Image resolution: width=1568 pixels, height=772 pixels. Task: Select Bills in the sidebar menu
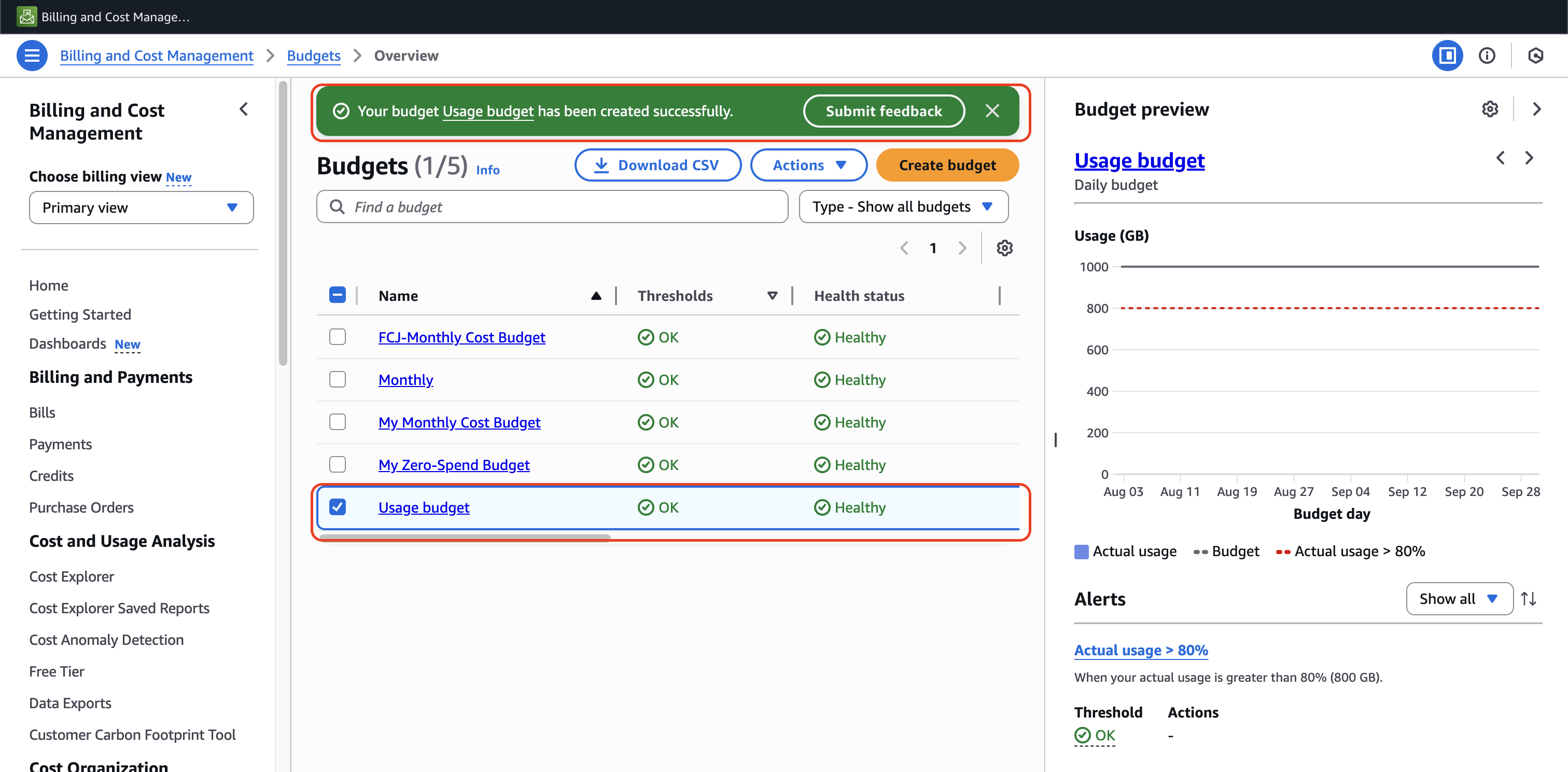42,412
